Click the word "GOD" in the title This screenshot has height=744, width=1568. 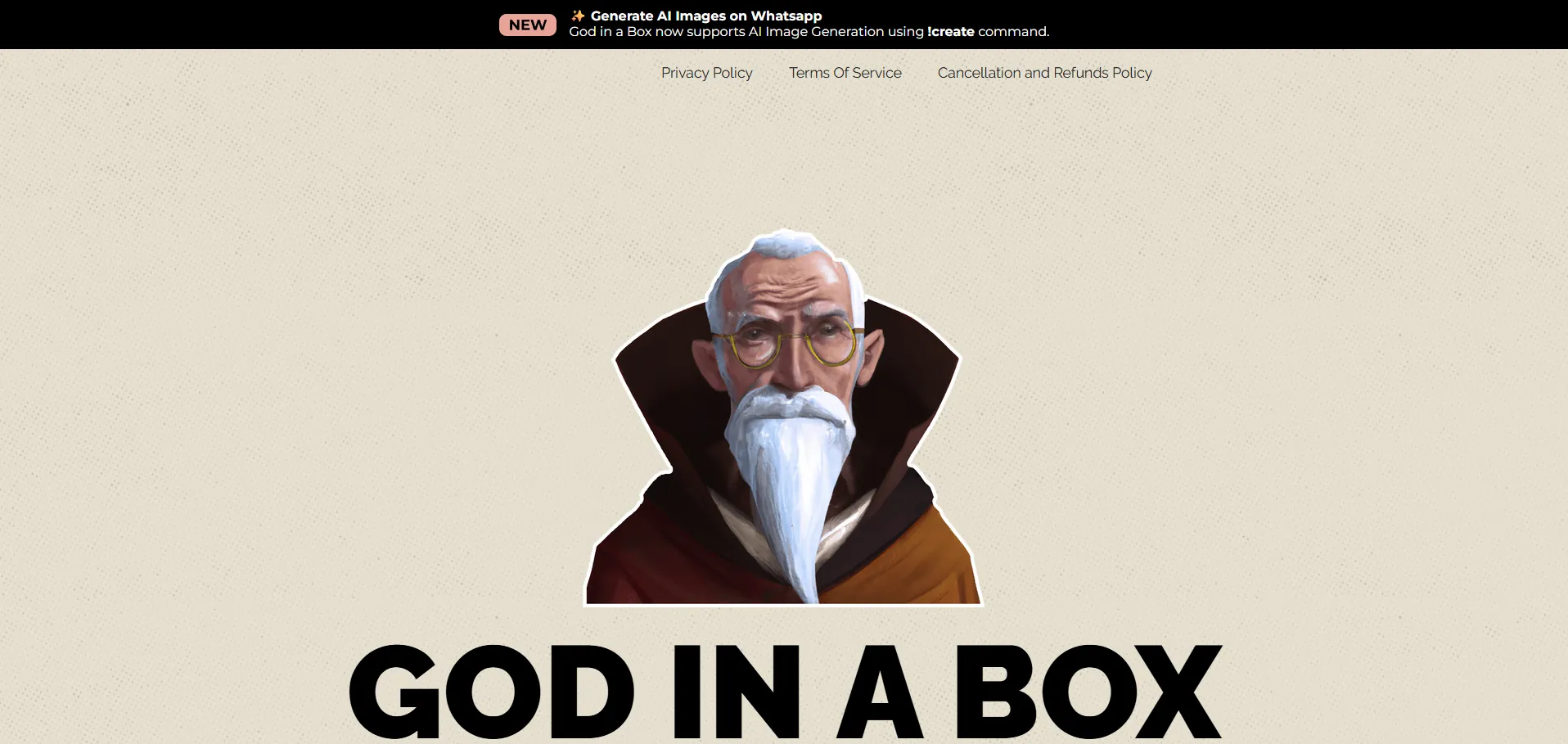coord(491,692)
